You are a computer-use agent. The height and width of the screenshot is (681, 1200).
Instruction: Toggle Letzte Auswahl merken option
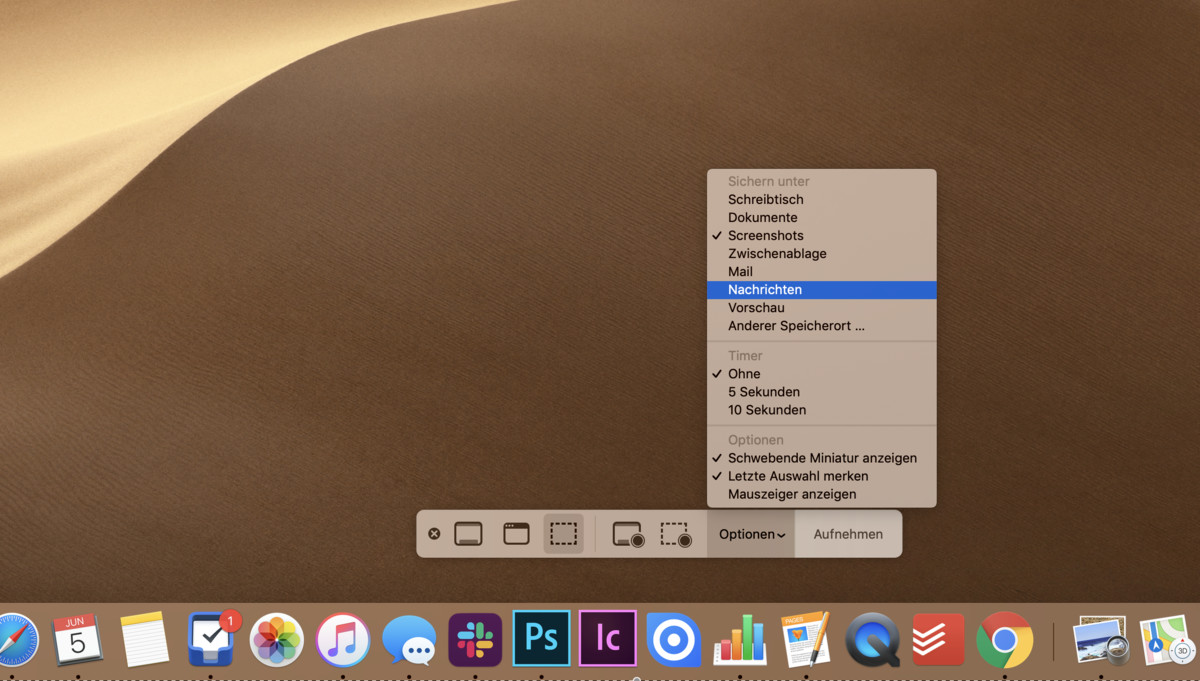(822, 476)
